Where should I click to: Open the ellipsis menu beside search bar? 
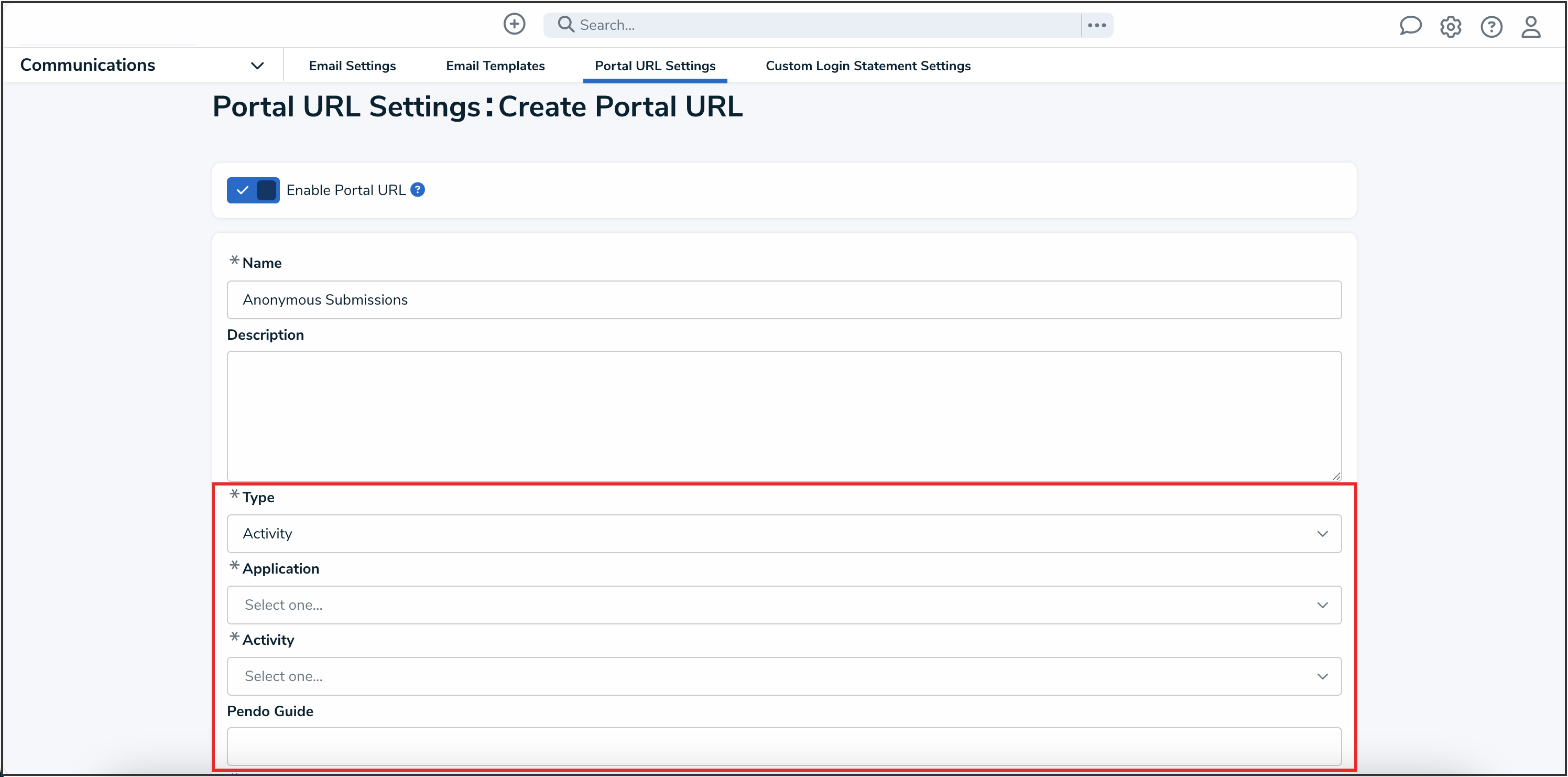1096,25
